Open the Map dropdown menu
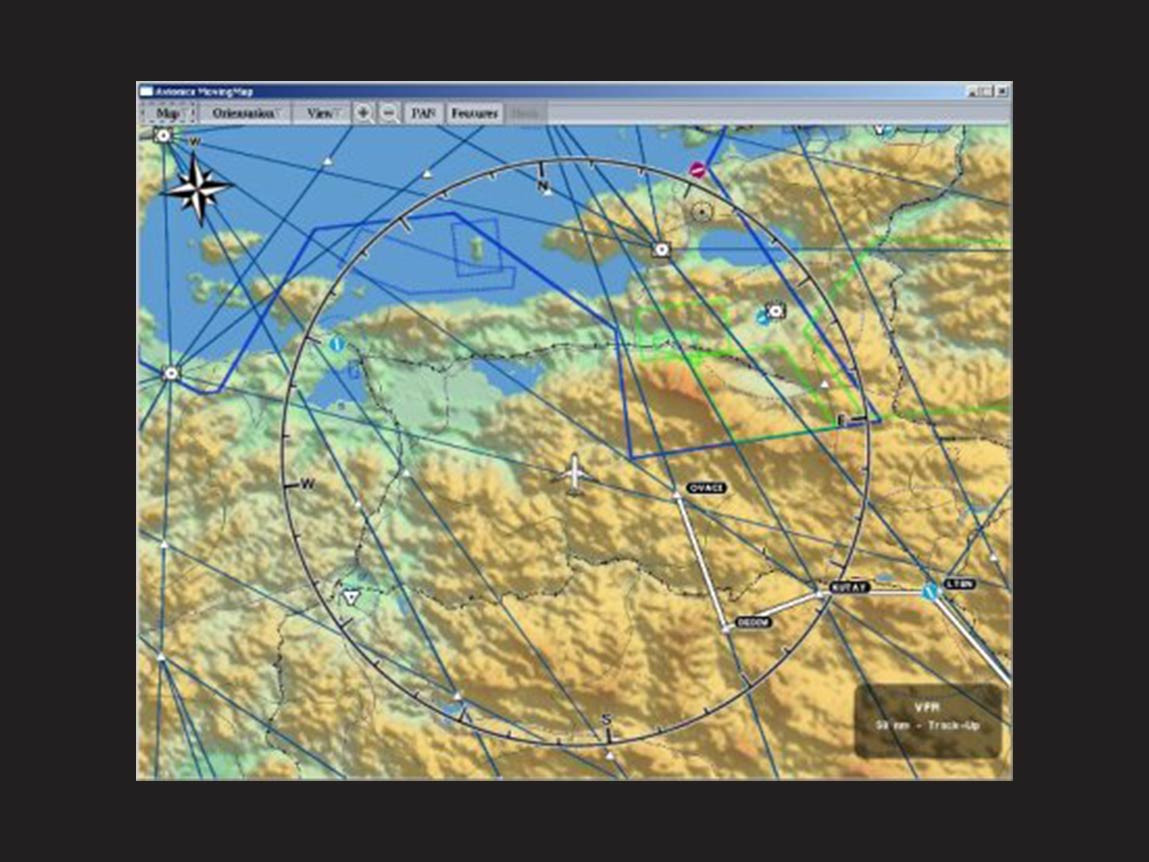 click(168, 113)
